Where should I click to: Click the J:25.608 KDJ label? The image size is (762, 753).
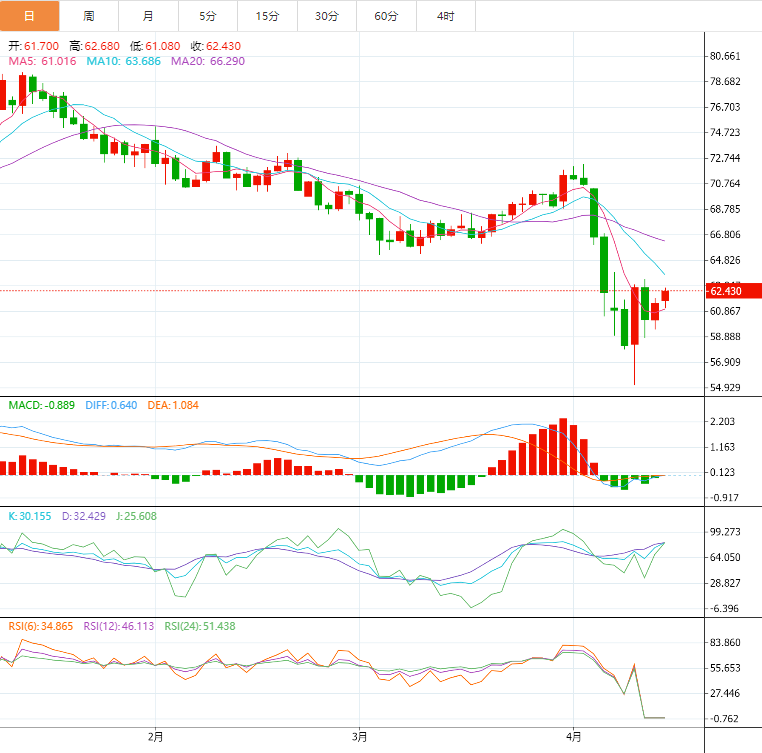click(x=136, y=516)
